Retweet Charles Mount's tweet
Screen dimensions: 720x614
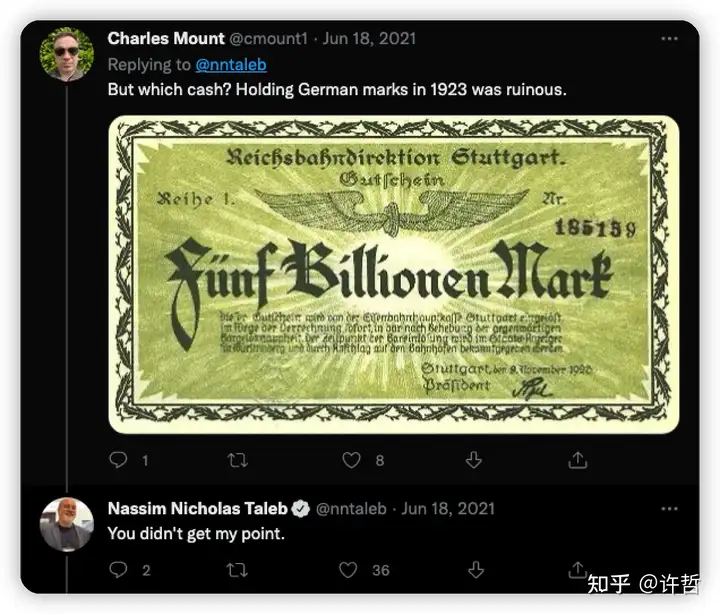click(237, 460)
